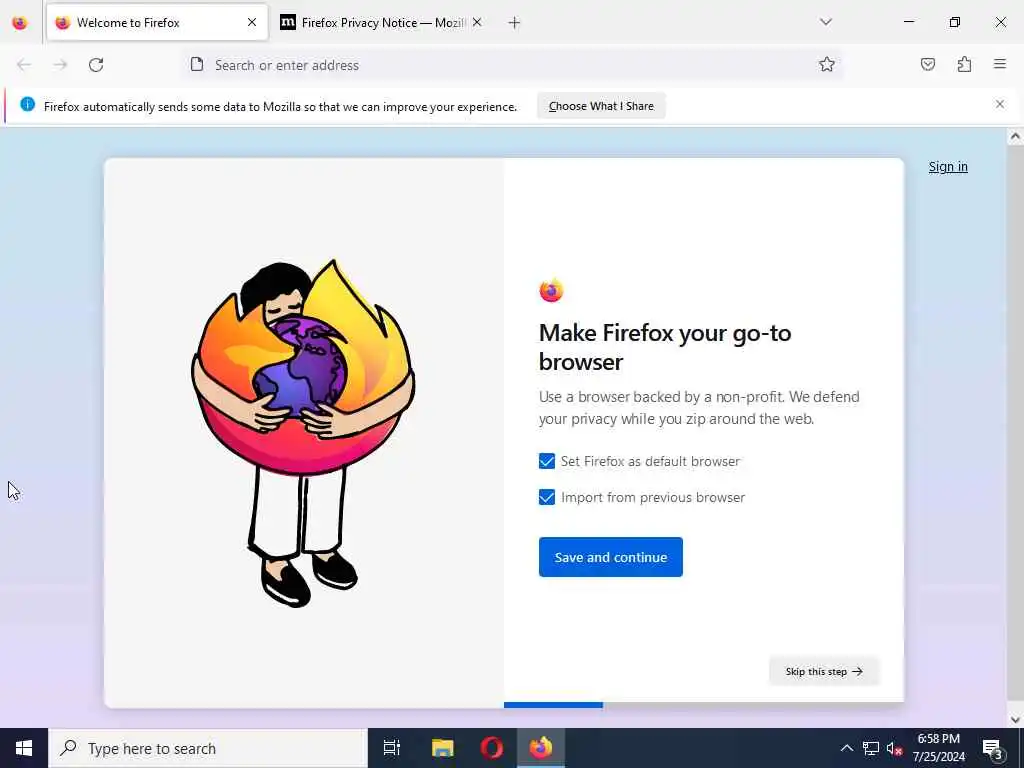The width and height of the screenshot is (1024, 768).
Task: Close the Welcome to Firefox tab
Action: [252, 23]
